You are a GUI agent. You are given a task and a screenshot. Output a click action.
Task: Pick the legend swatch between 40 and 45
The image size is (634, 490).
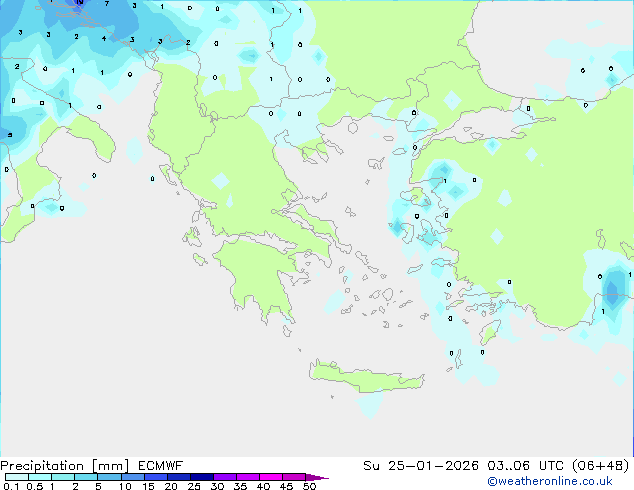click(271, 477)
